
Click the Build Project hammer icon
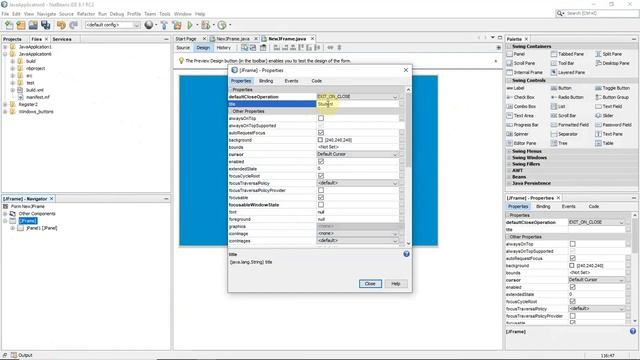pos(164,25)
